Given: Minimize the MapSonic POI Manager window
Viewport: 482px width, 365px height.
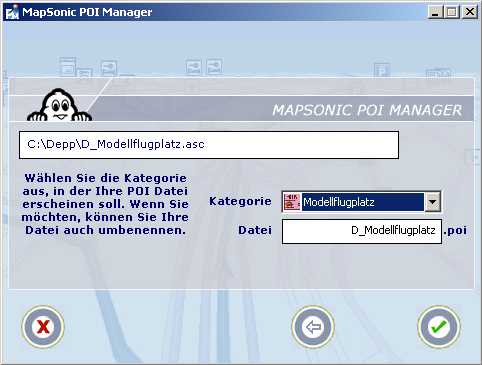Looking at the screenshot, I should (435, 12).
